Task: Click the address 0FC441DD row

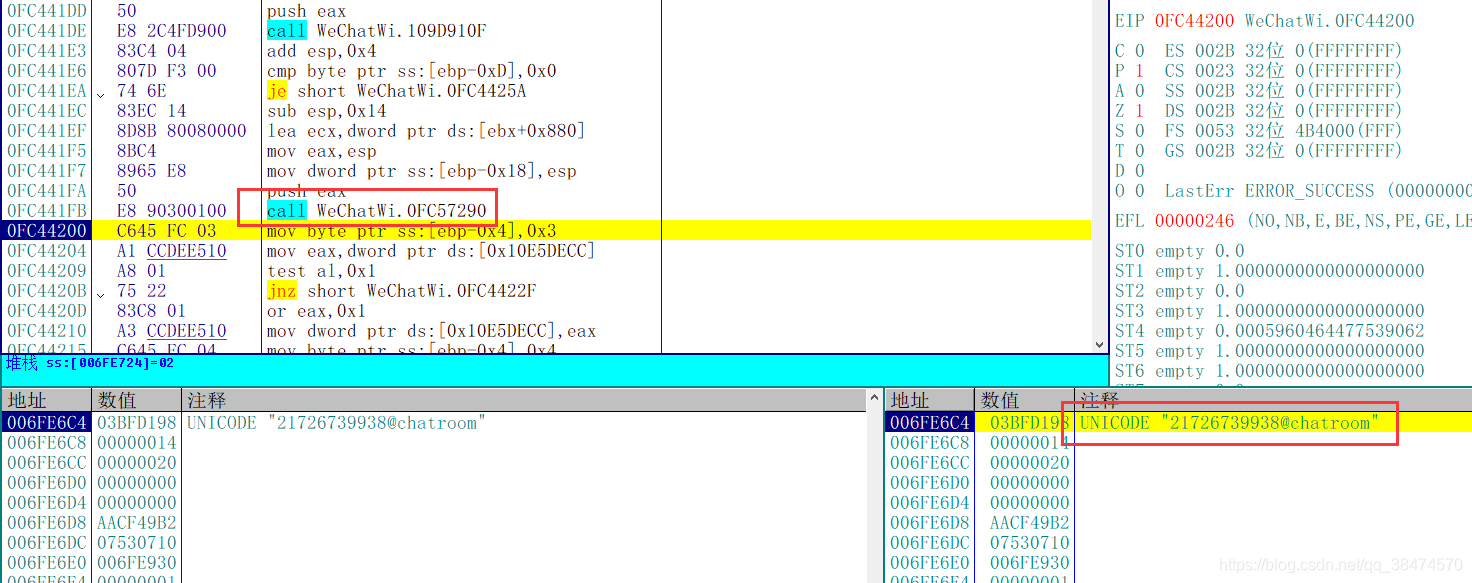Action: [47, 11]
